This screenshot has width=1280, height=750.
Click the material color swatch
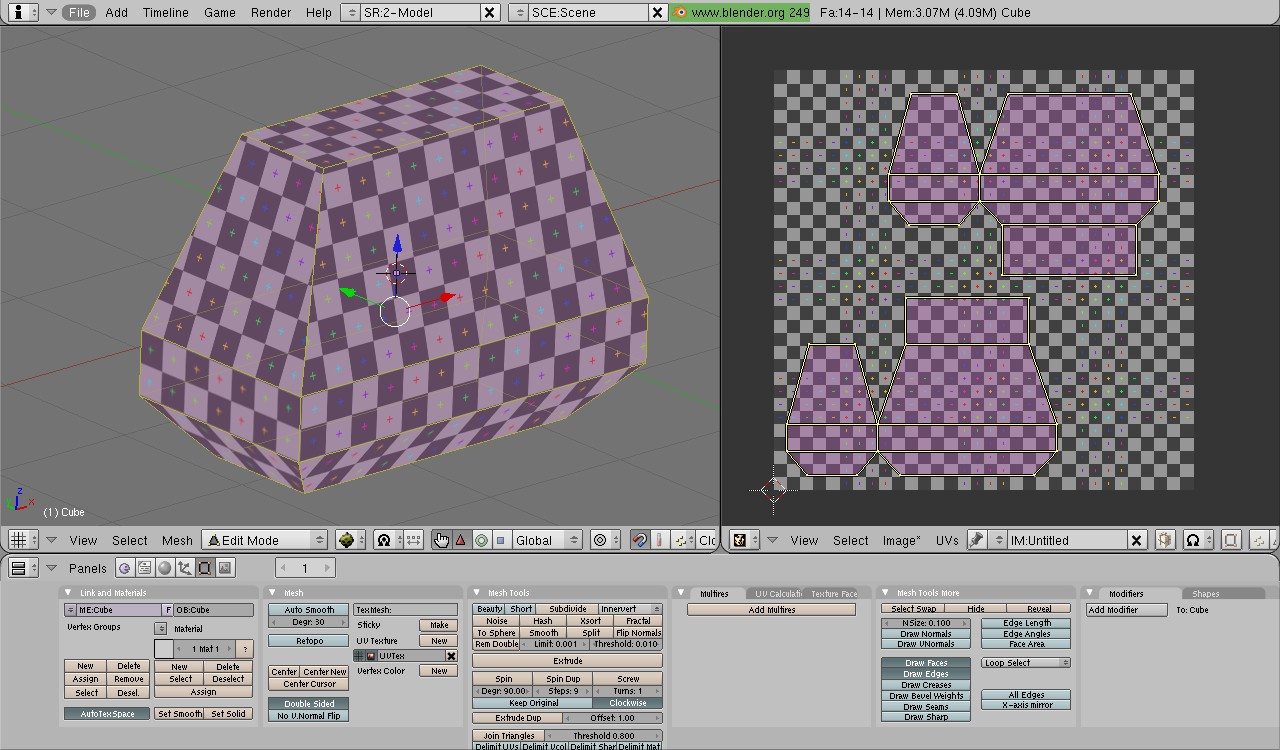[164, 649]
